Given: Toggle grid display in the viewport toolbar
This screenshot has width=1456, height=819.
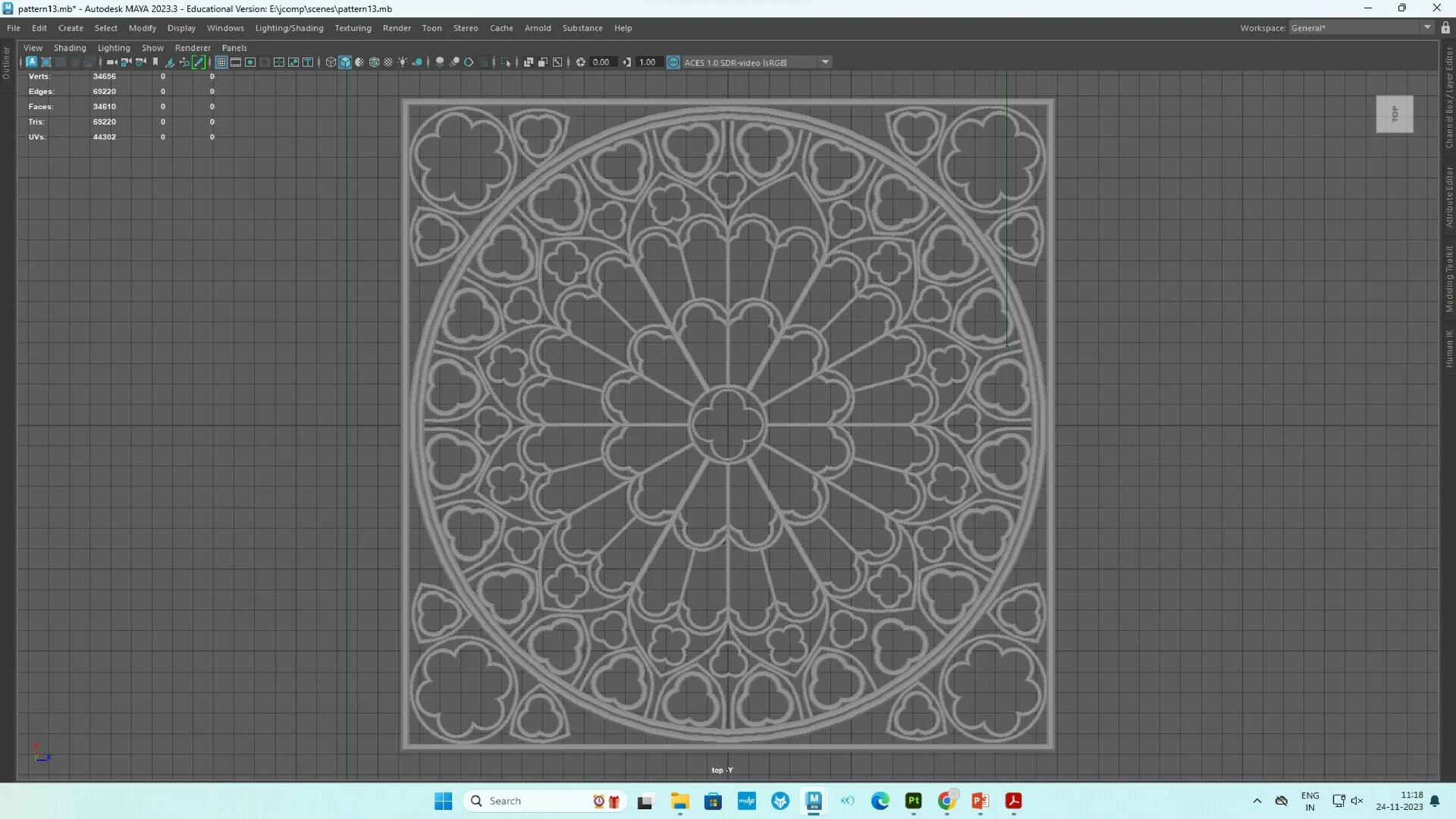Looking at the screenshot, I should tap(220, 62).
